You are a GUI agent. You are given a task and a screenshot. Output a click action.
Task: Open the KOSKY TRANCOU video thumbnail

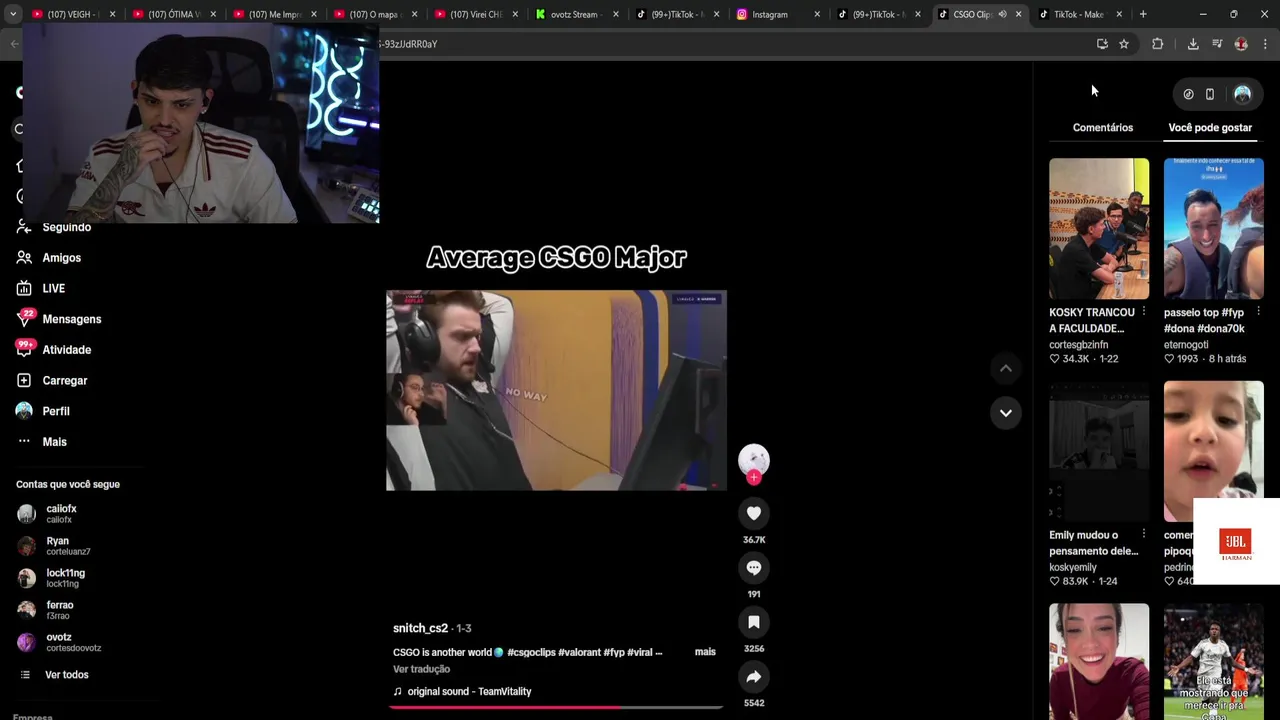pos(1099,228)
